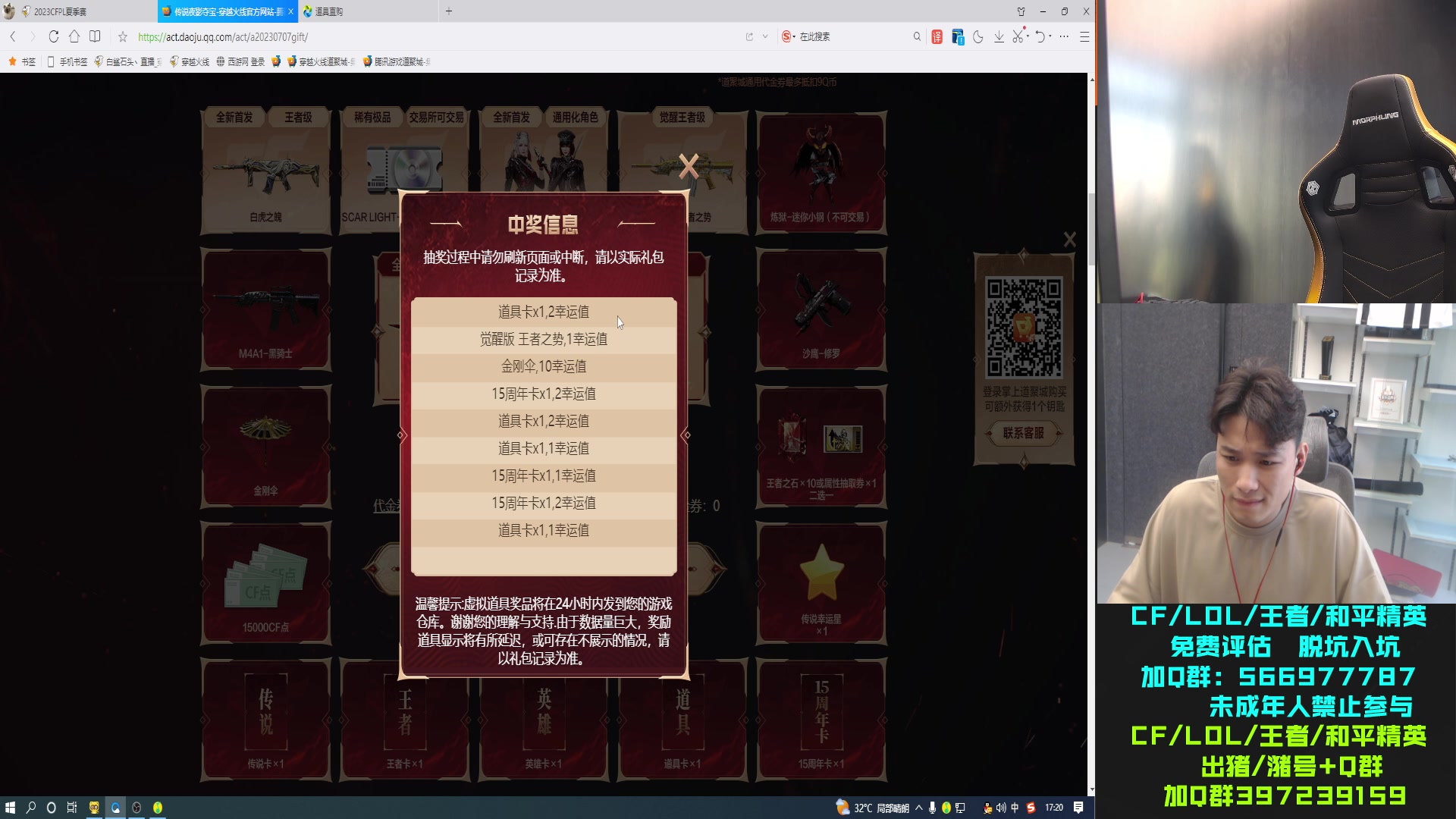Image resolution: width=1456 pixels, height=819 pixels.
Task: Click the in-page search magnifier icon
Action: click(918, 36)
